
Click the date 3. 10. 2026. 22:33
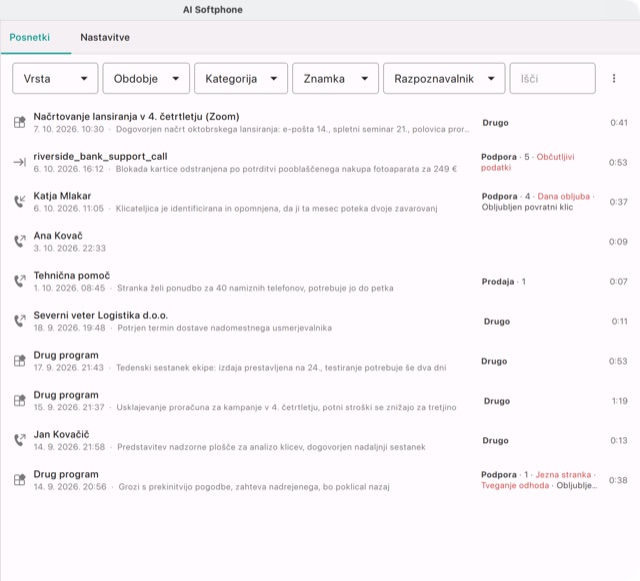[69, 248]
